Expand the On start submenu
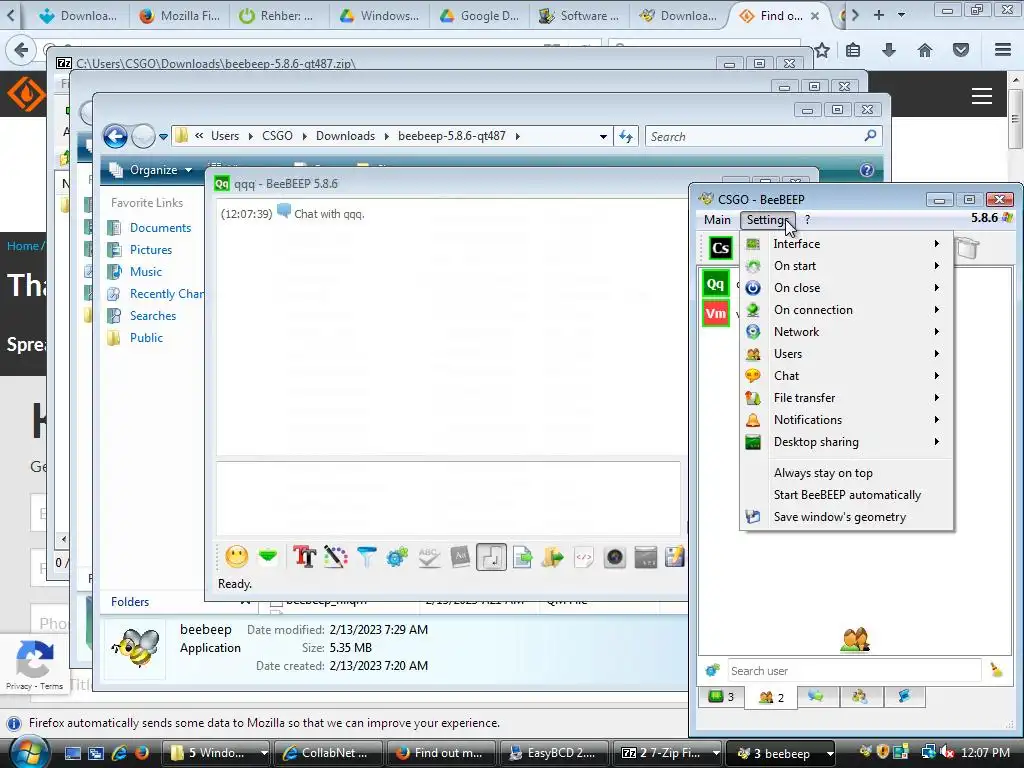The width and height of the screenshot is (1024, 768). (x=846, y=266)
